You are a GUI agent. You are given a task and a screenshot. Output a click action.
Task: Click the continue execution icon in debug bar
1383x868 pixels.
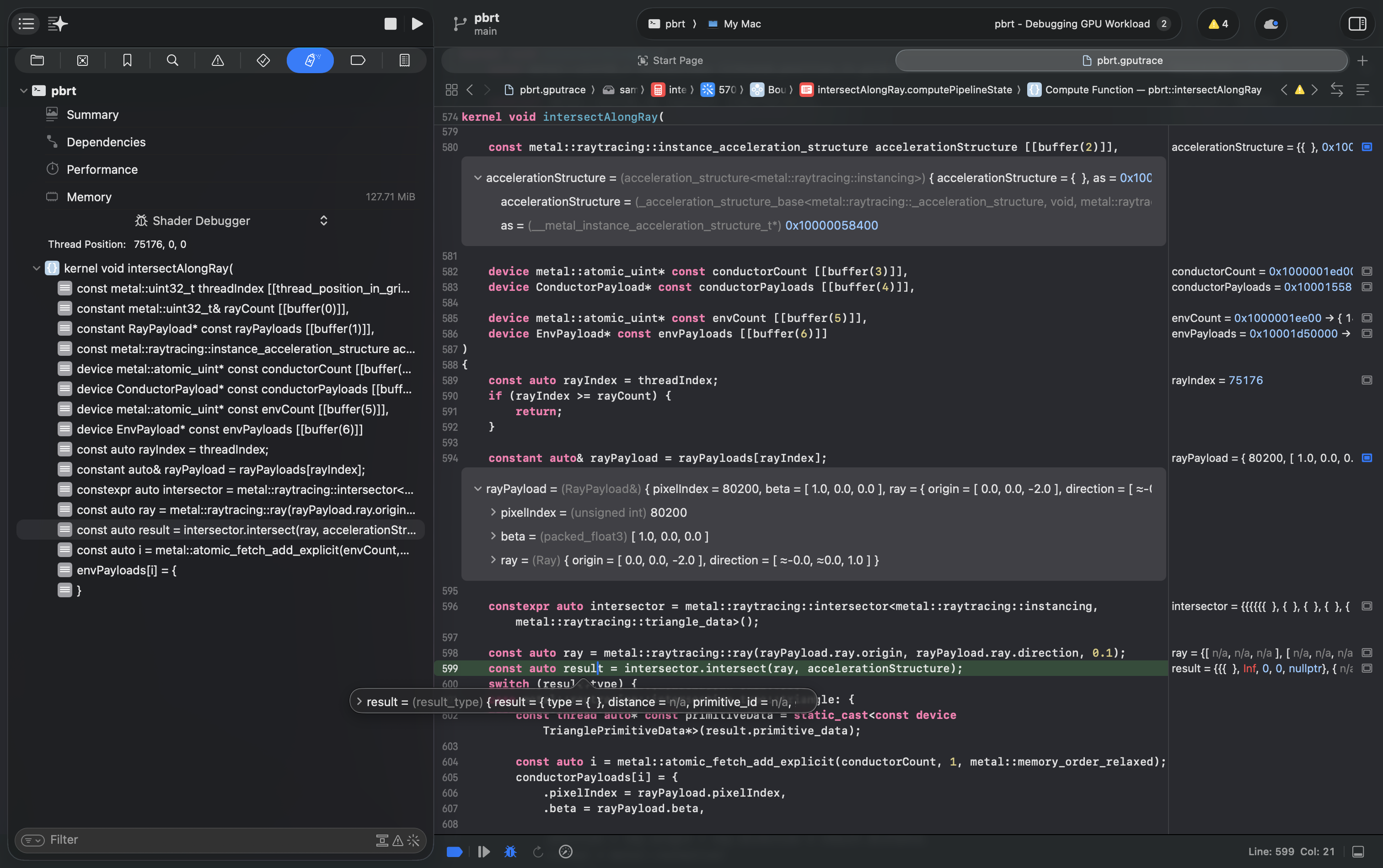(483, 852)
